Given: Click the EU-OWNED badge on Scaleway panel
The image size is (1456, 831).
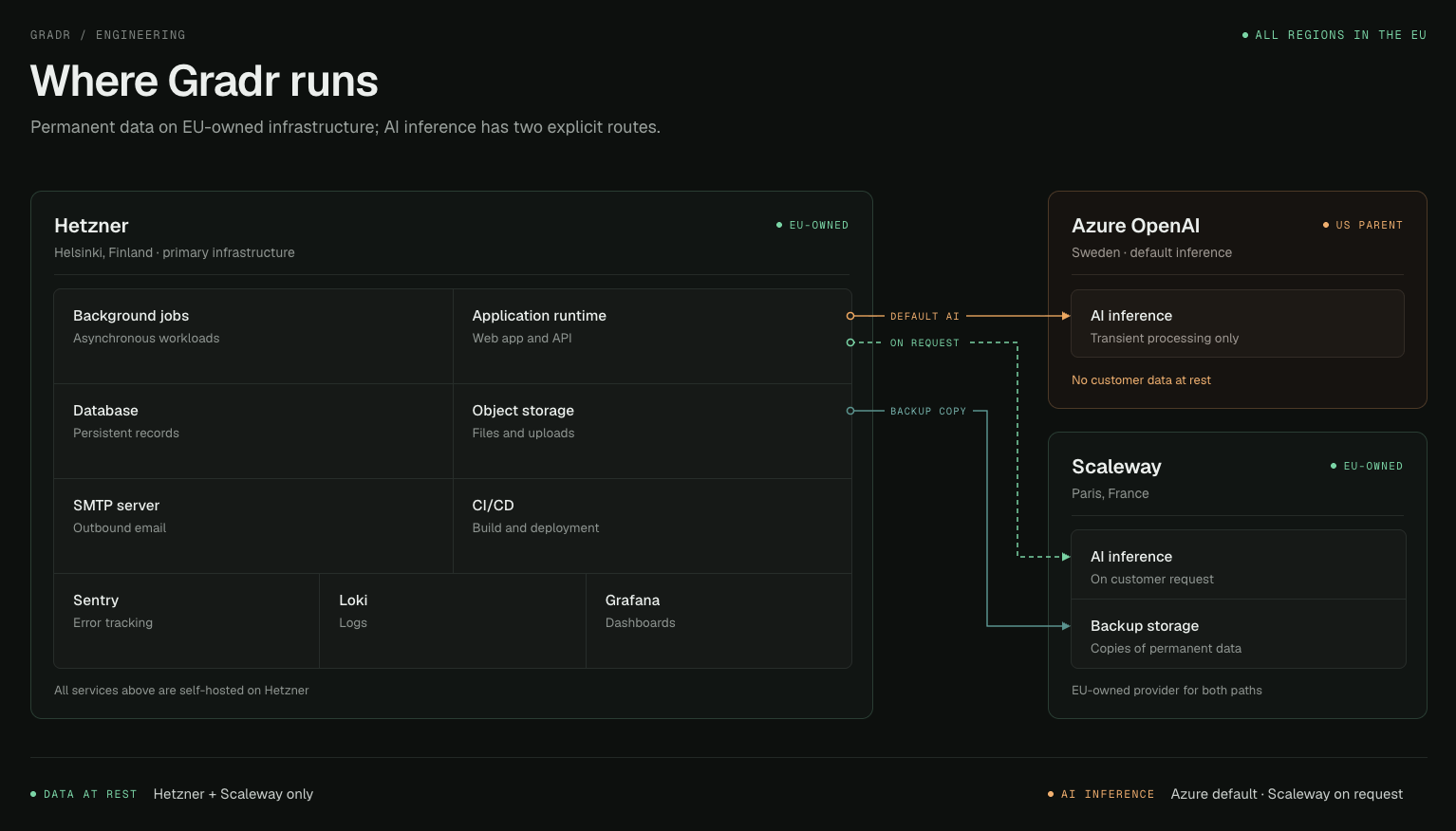Looking at the screenshot, I should (x=1367, y=466).
